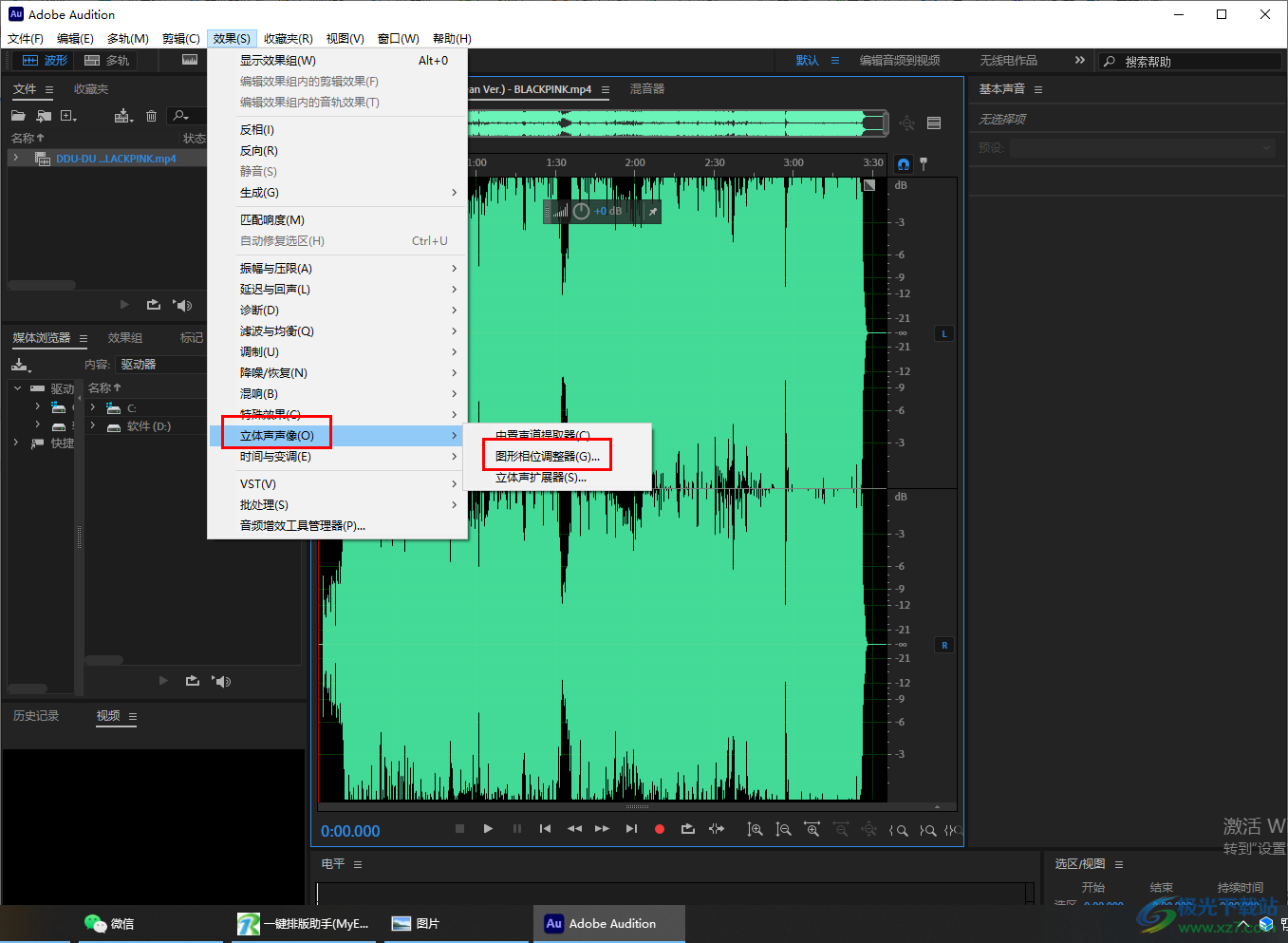The width and height of the screenshot is (1288, 943).
Task: Open the History (历史记录) tab
Action: pyautogui.click(x=36, y=716)
